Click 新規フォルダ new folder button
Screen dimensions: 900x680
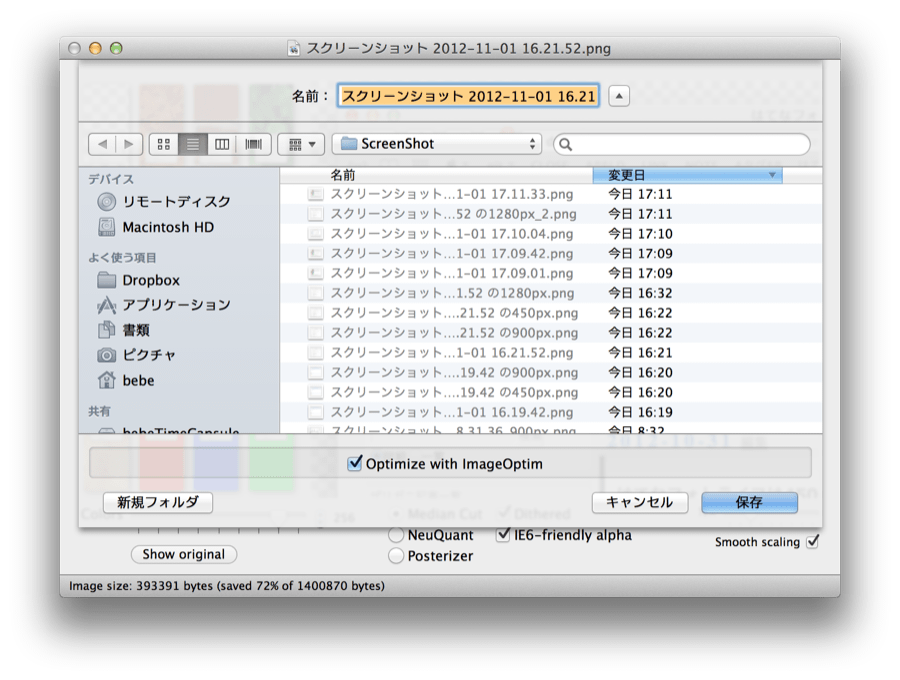tap(158, 503)
